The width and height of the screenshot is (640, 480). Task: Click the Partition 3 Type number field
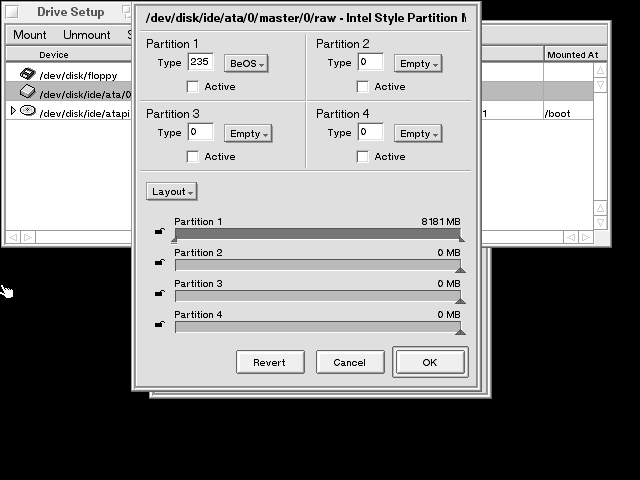point(200,132)
